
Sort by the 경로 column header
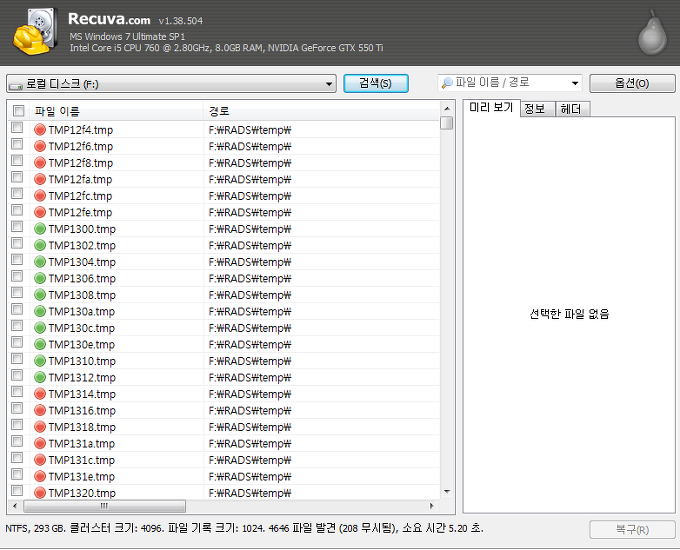click(321, 111)
